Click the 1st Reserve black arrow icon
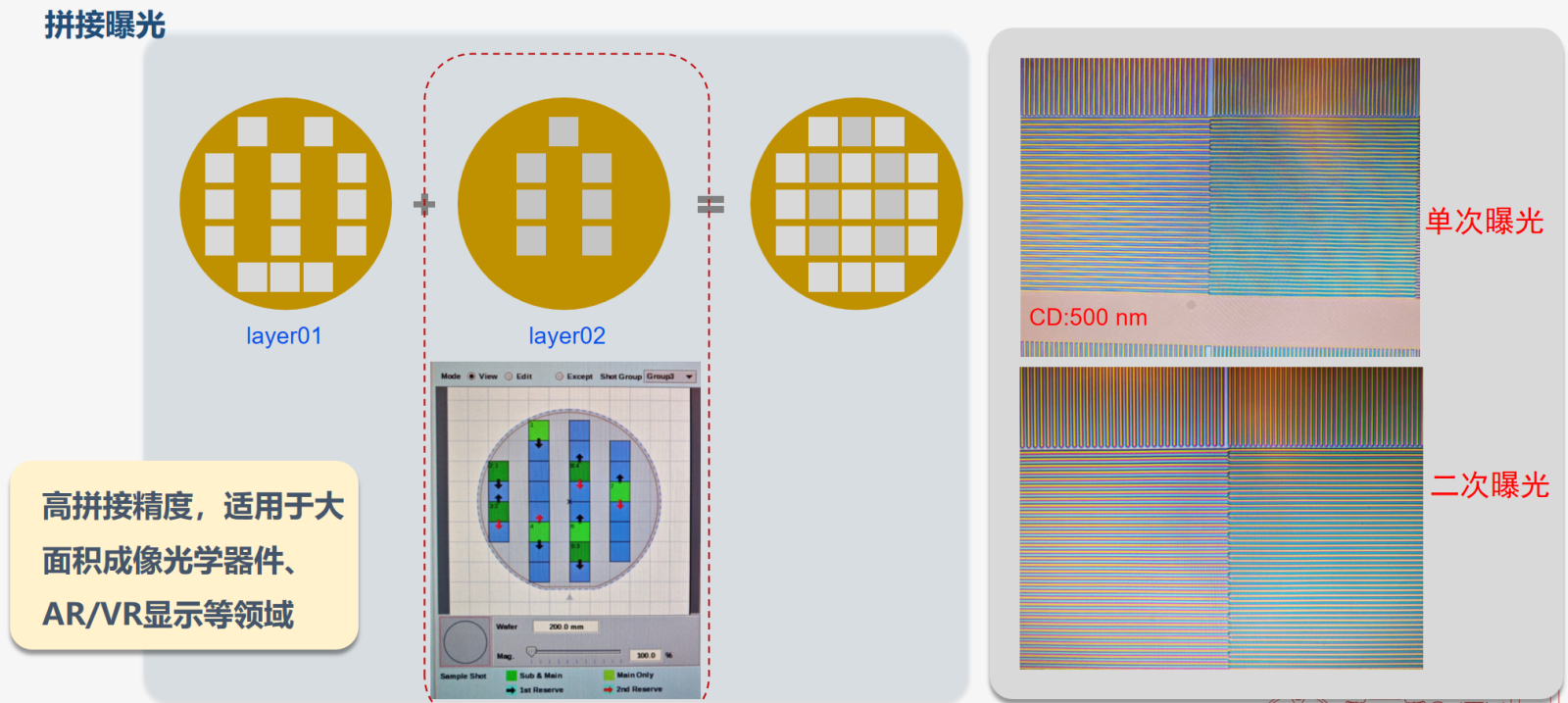Screen dimensions: 1568x703 coord(511,689)
